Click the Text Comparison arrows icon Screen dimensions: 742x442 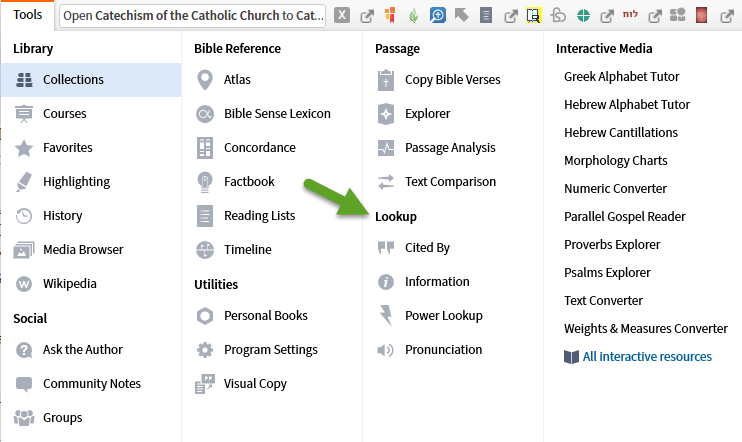pyautogui.click(x=386, y=182)
